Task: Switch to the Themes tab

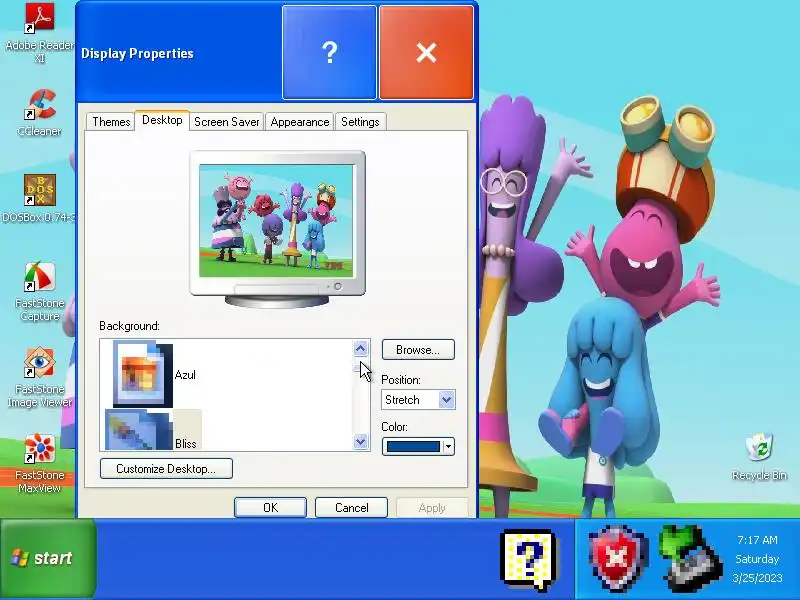Action: tap(111, 122)
